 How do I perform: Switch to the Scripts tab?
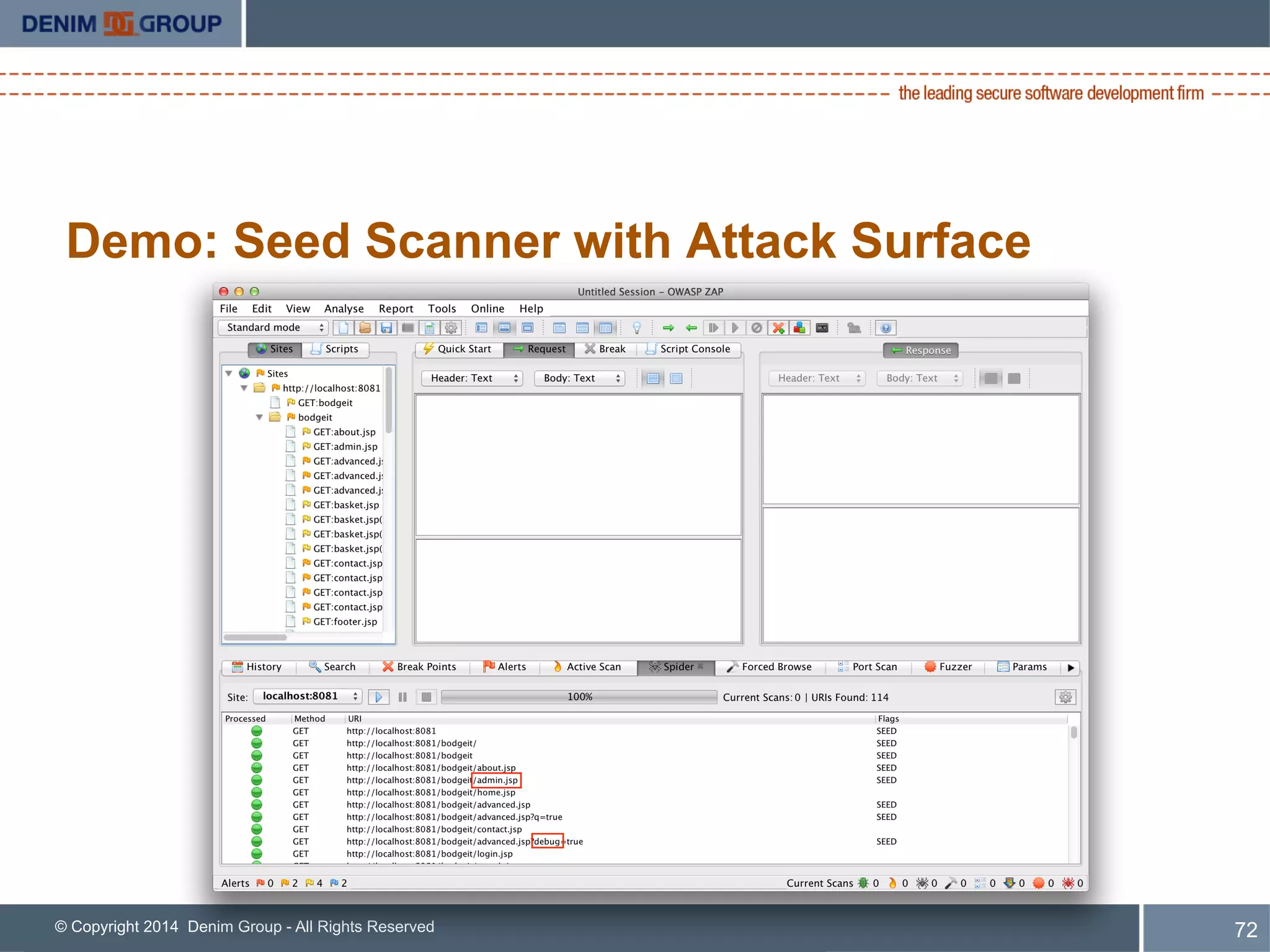(x=335, y=350)
